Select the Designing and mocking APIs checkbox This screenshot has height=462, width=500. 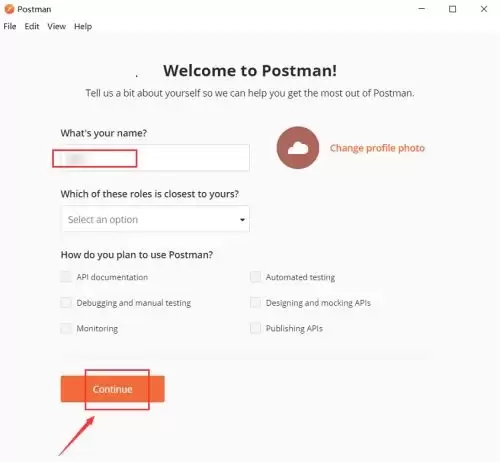point(255,303)
